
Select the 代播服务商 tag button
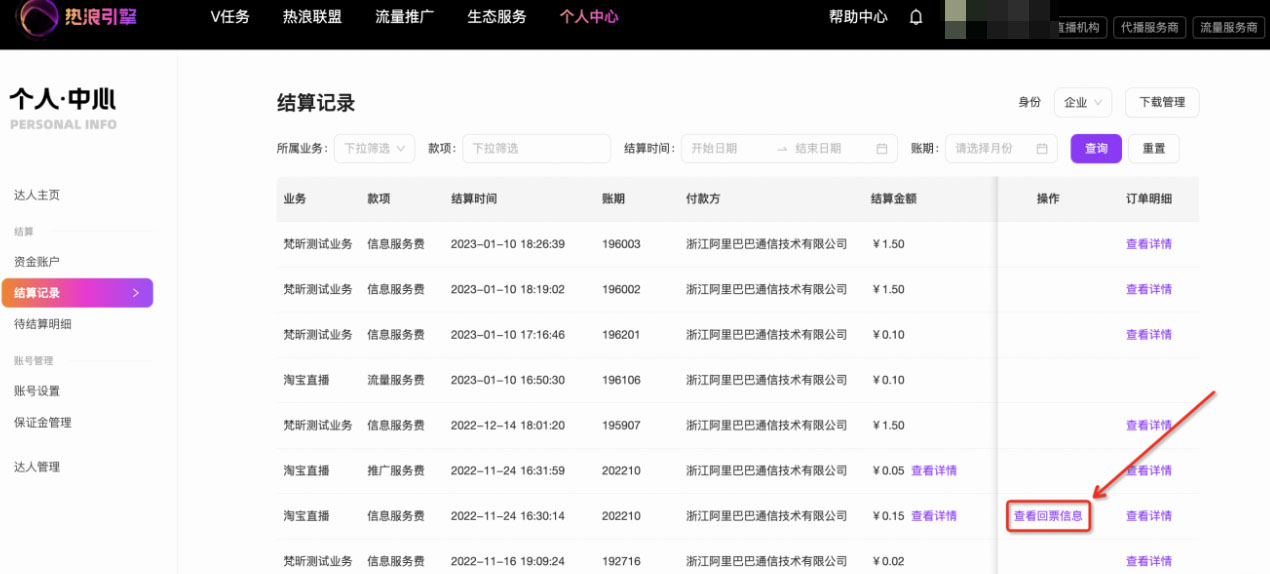pyautogui.click(x=1149, y=28)
